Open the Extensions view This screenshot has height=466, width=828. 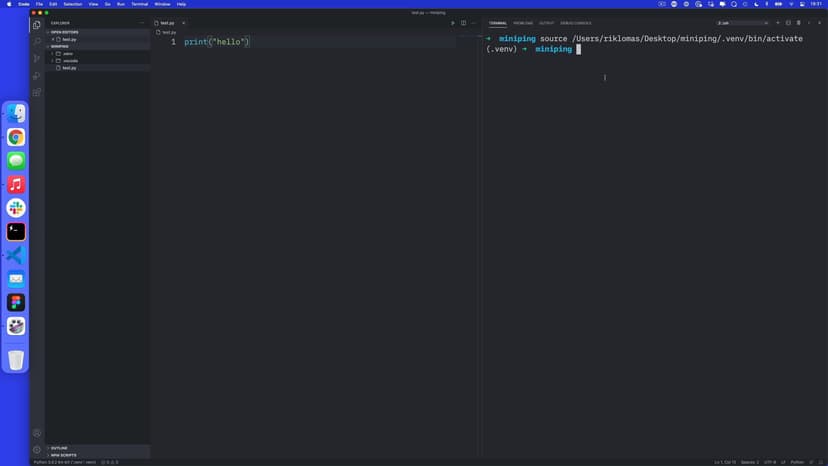(37, 93)
